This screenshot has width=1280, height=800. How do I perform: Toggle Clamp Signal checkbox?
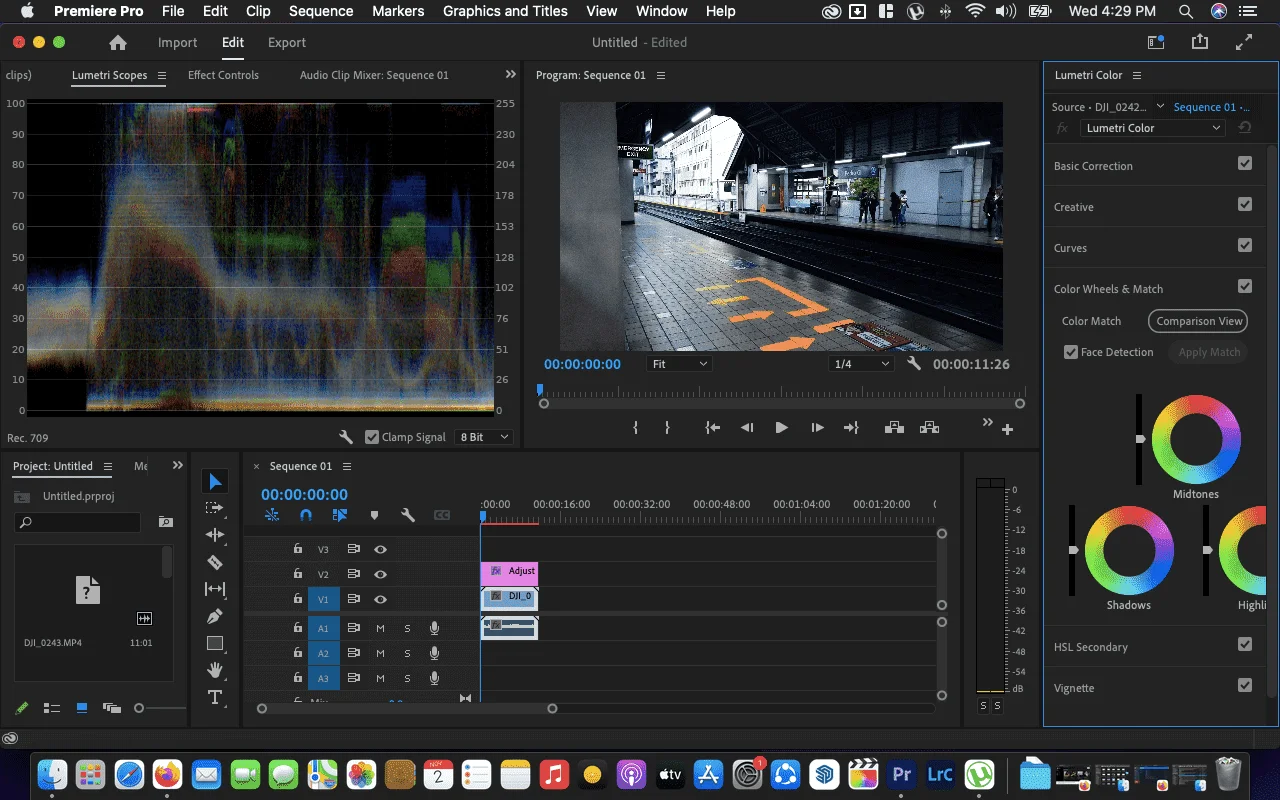tap(372, 437)
